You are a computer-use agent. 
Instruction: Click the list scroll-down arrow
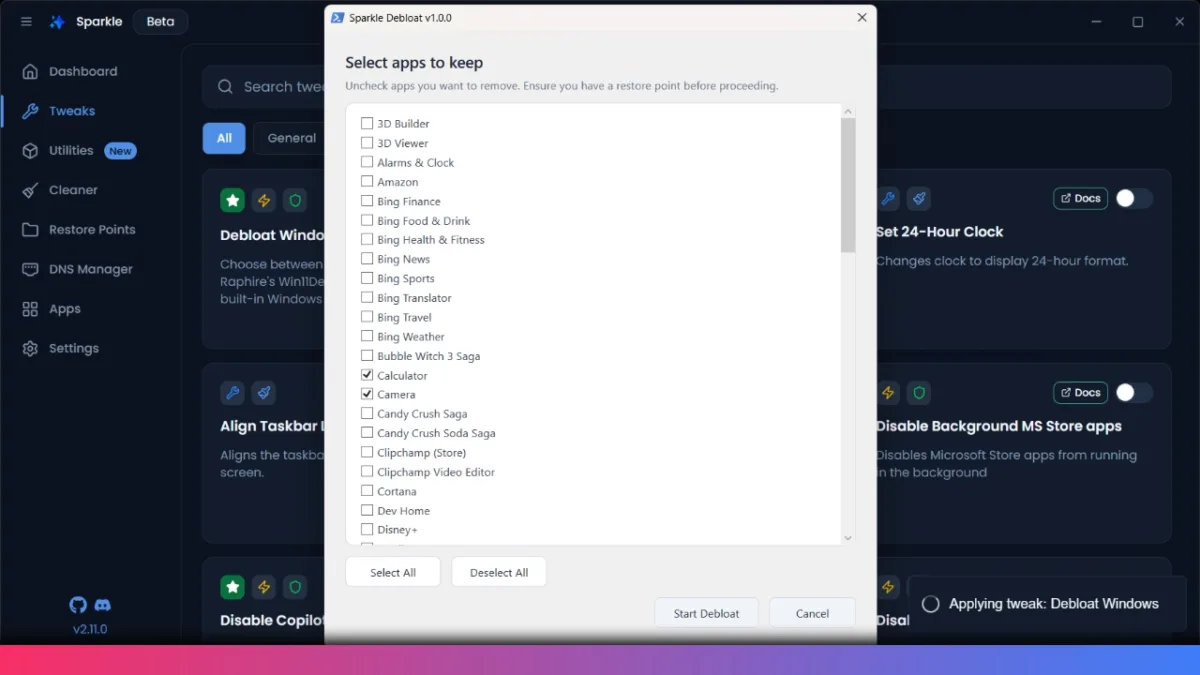[848, 538]
